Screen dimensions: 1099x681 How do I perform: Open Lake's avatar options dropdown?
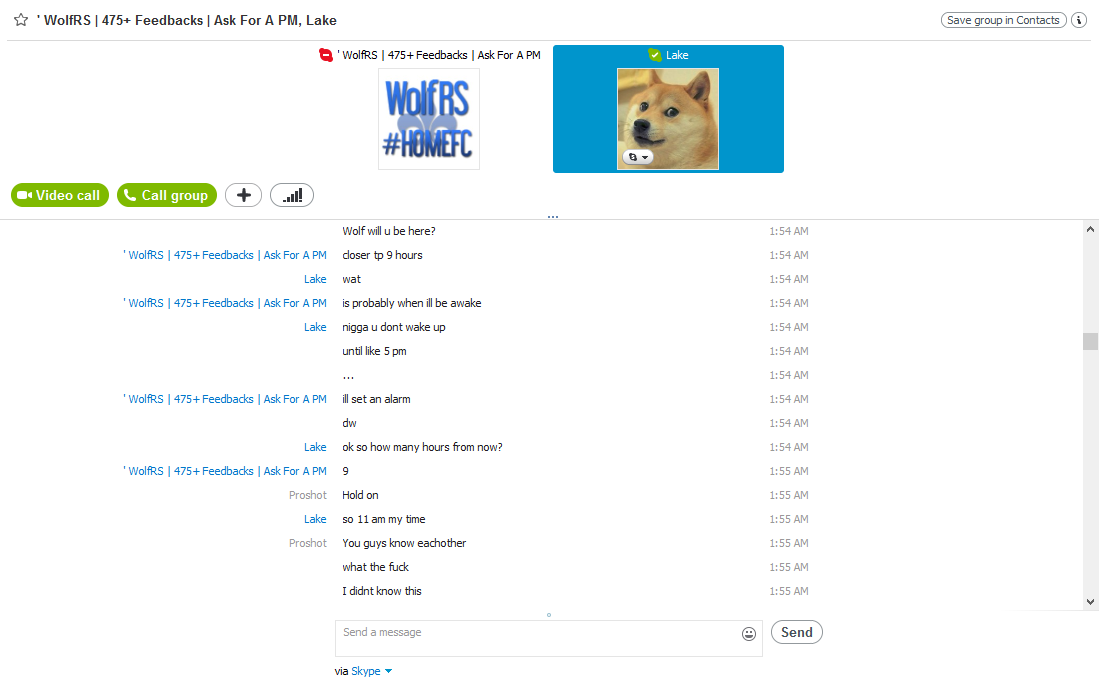[x=638, y=157]
